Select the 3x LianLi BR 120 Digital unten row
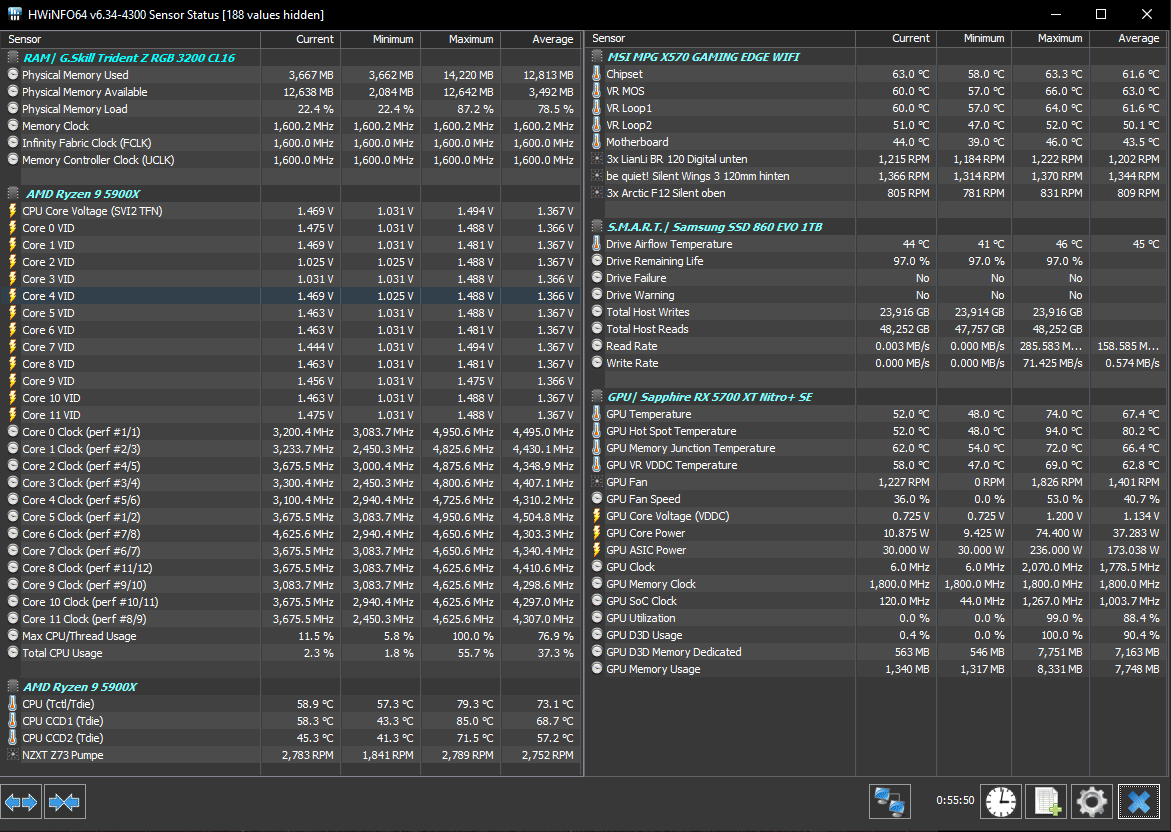The height and width of the screenshot is (832, 1171). coord(876,159)
